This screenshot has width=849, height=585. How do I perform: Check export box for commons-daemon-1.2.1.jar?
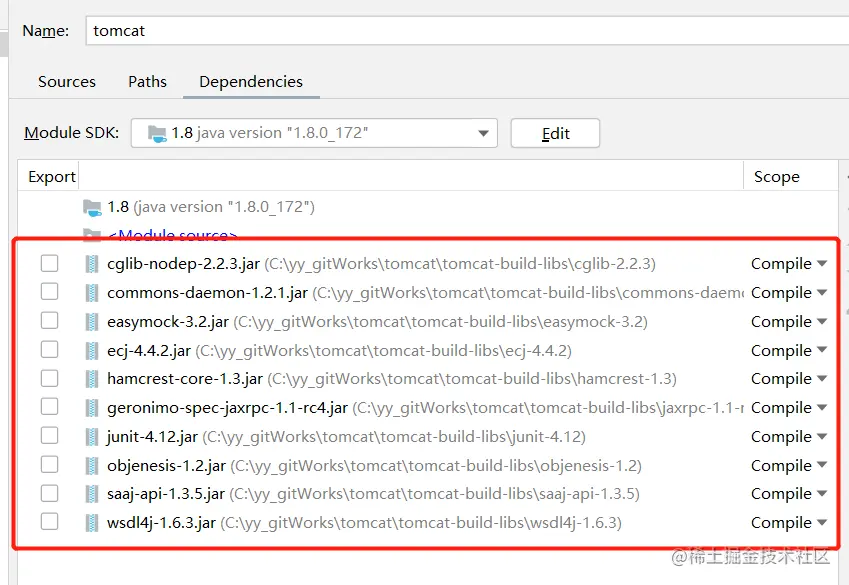49,291
